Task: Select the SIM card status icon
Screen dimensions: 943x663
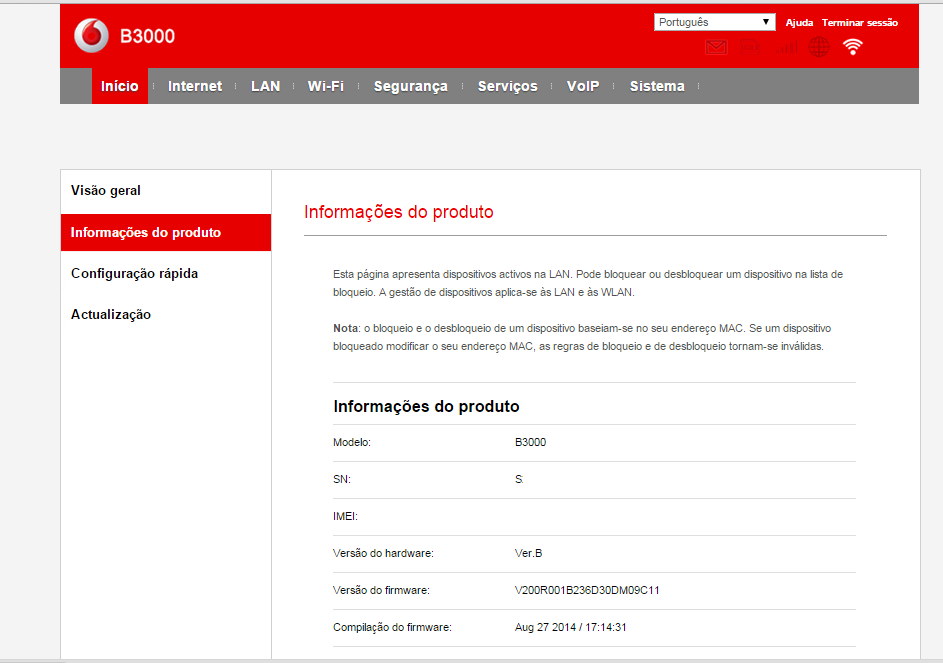Action: click(750, 47)
